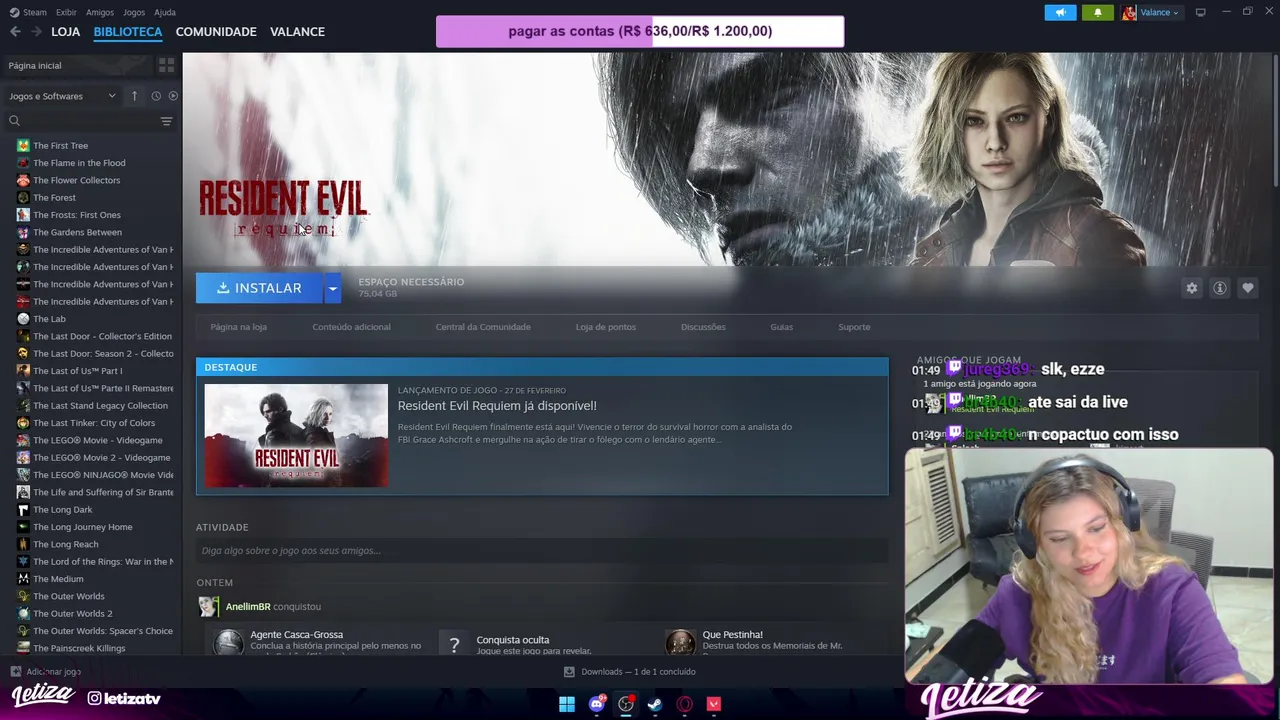Open Discussões link
Image resolution: width=1280 pixels, height=720 pixels.
(x=703, y=327)
